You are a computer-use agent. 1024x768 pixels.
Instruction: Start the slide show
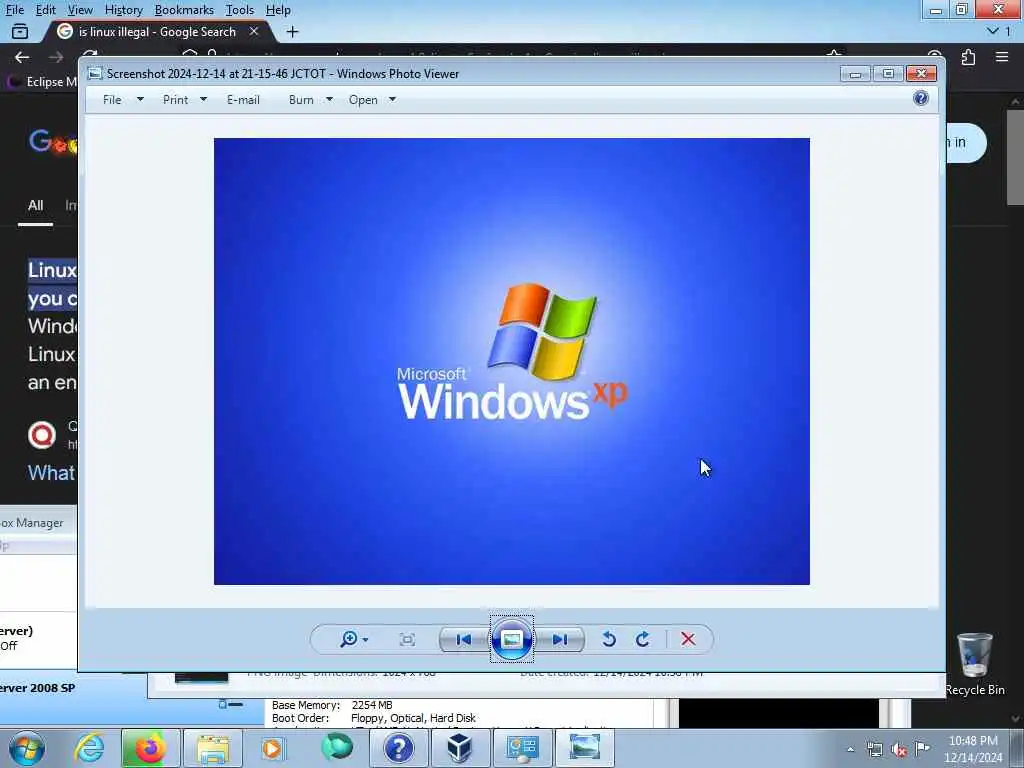pyautogui.click(x=511, y=639)
